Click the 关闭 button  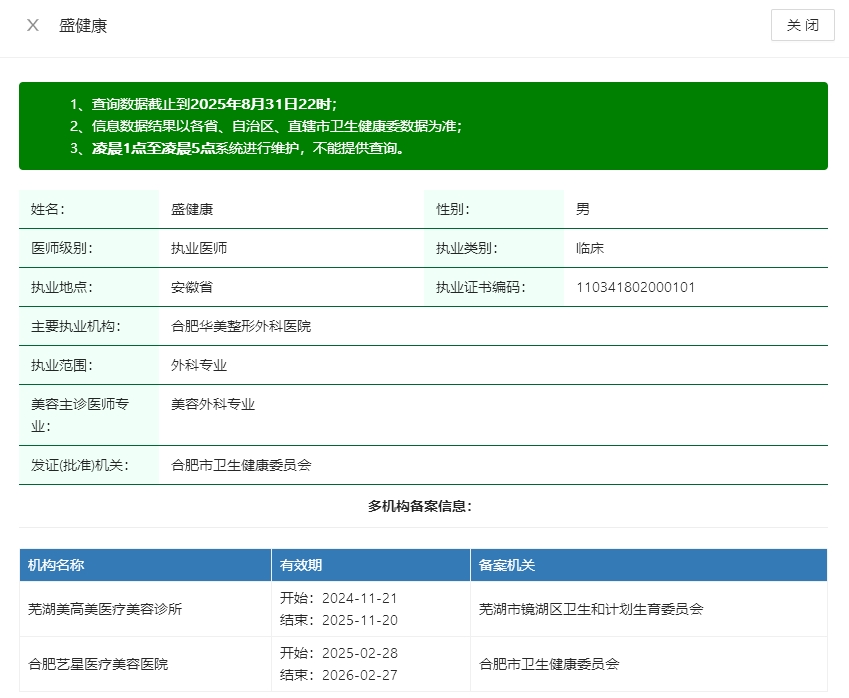[802, 25]
